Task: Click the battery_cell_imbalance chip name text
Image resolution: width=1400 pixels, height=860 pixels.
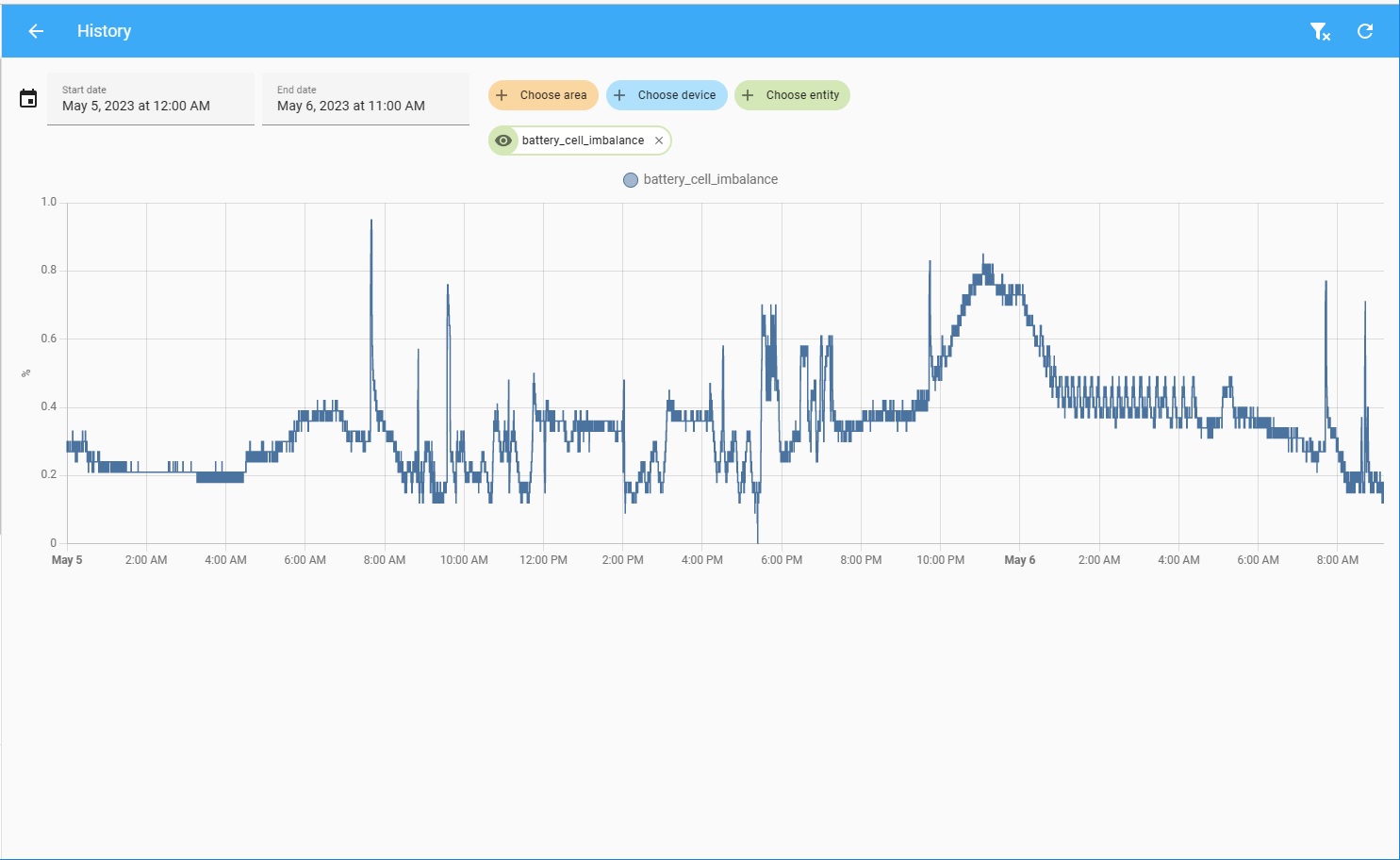Action: tap(583, 141)
